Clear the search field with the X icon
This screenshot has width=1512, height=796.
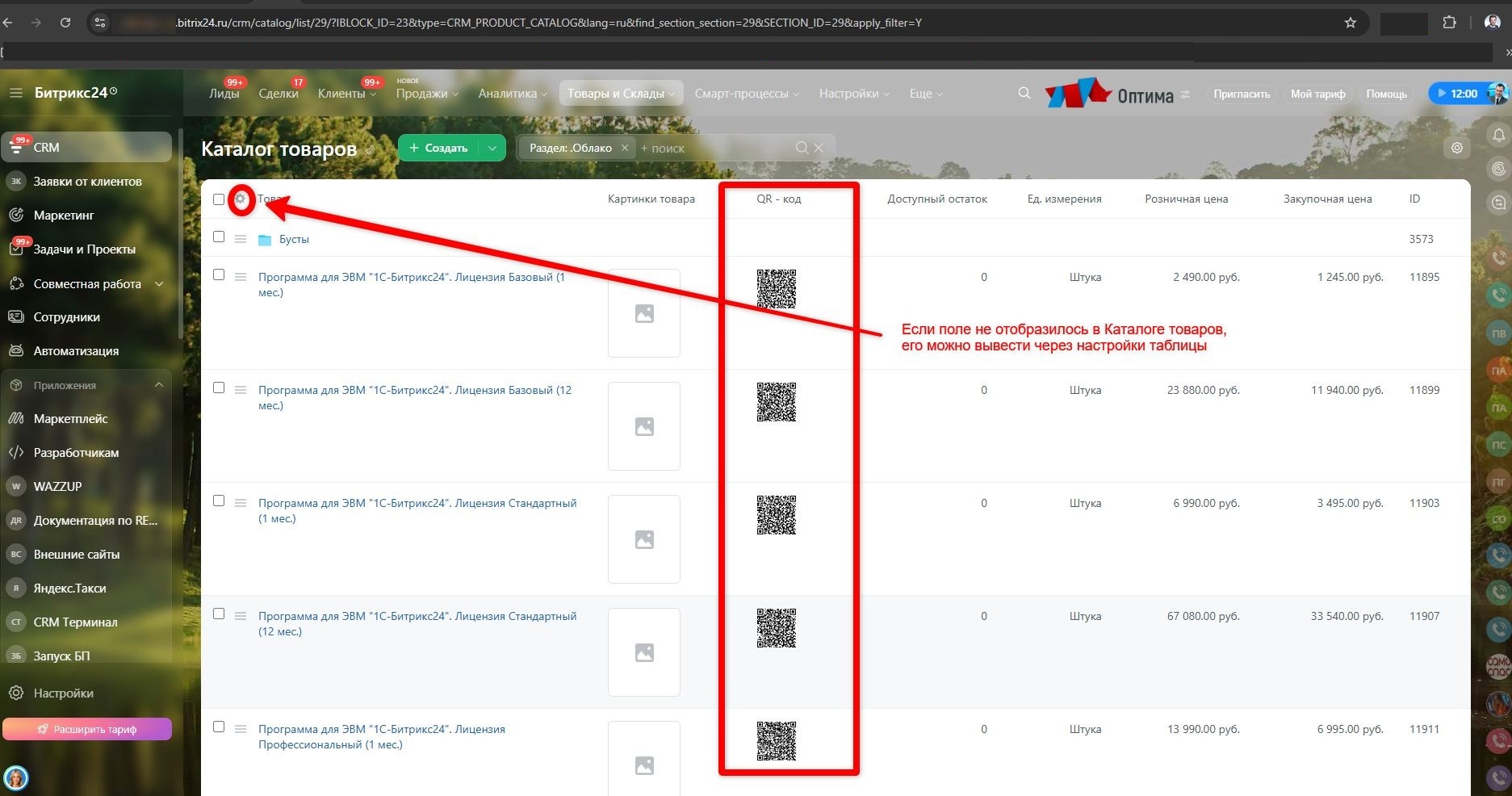[x=819, y=148]
